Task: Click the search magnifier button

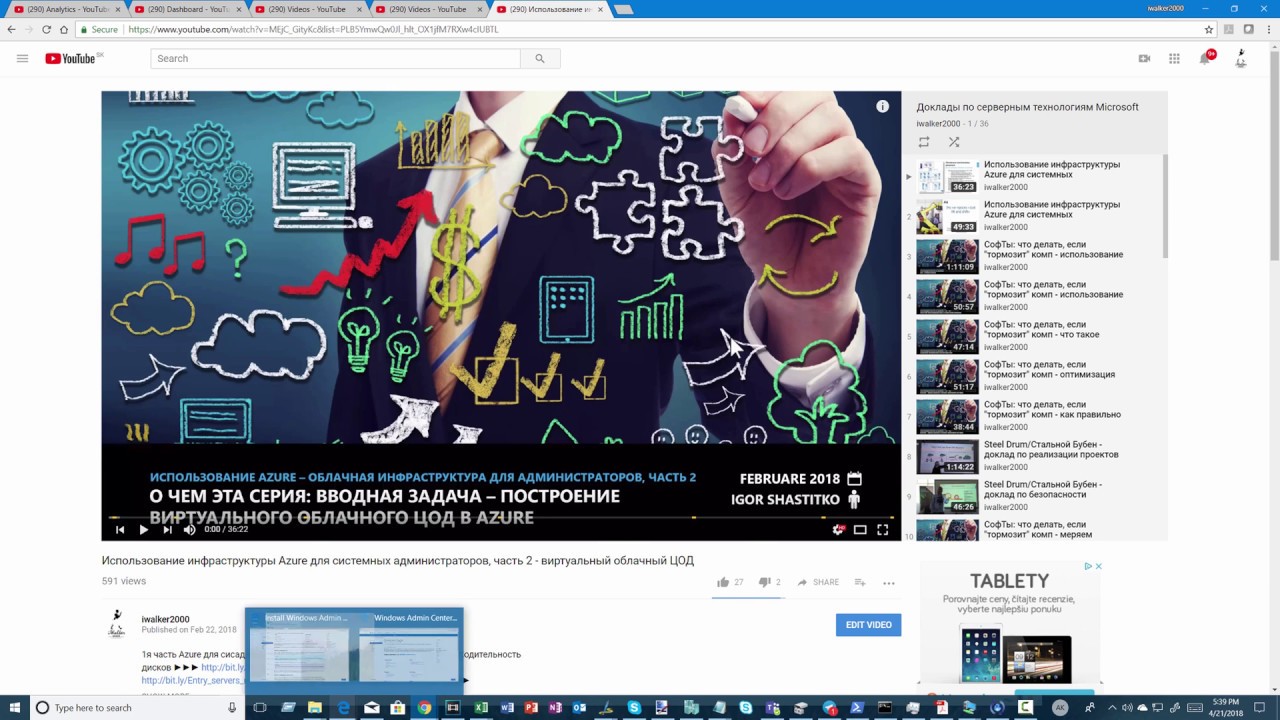Action: pos(540,58)
